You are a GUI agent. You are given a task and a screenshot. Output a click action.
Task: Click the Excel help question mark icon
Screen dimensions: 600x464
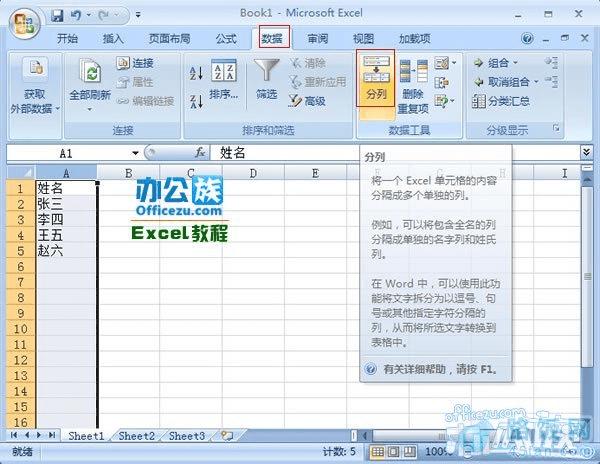[x=527, y=38]
